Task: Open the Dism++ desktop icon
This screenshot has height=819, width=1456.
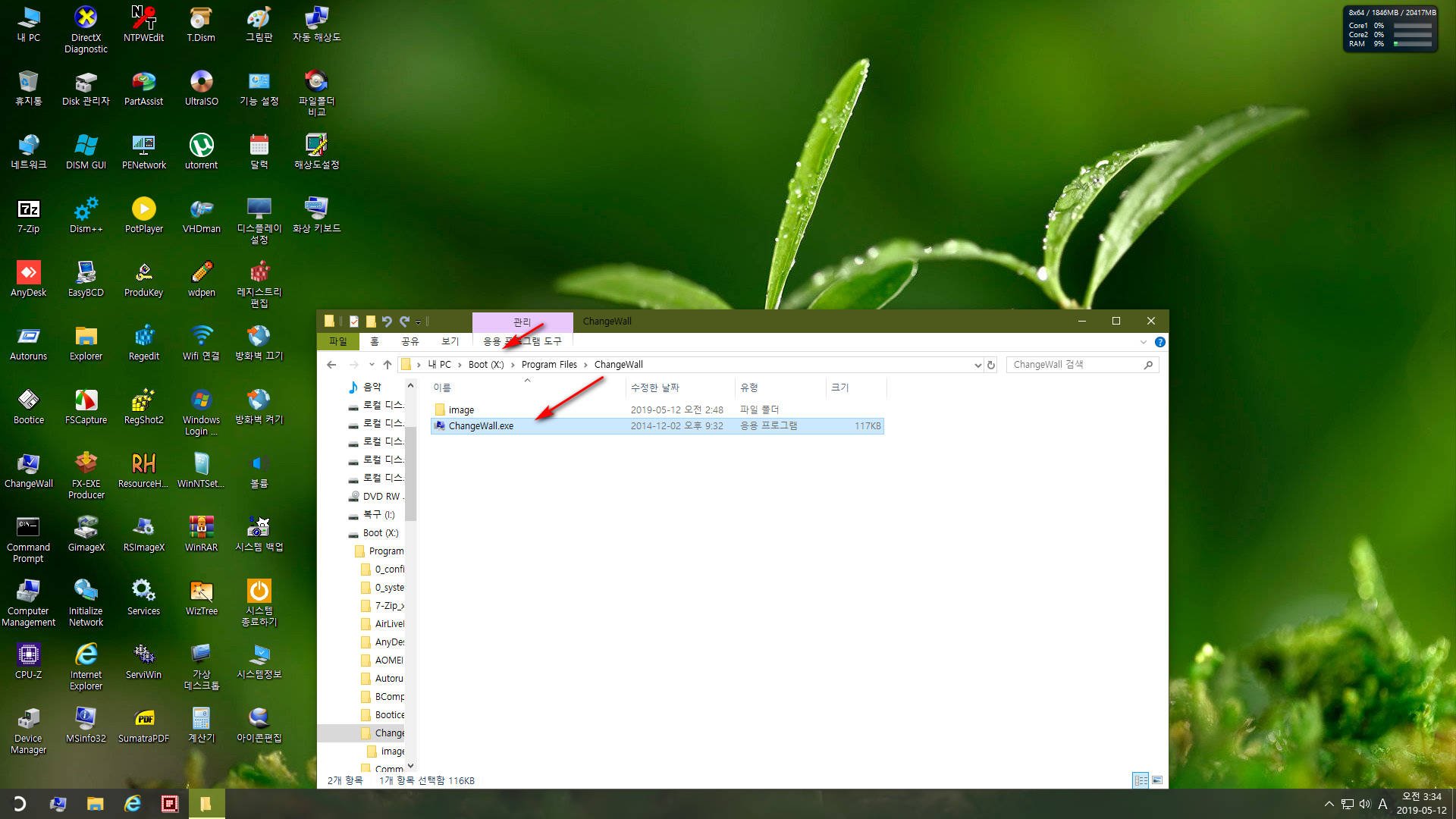Action: [x=86, y=215]
